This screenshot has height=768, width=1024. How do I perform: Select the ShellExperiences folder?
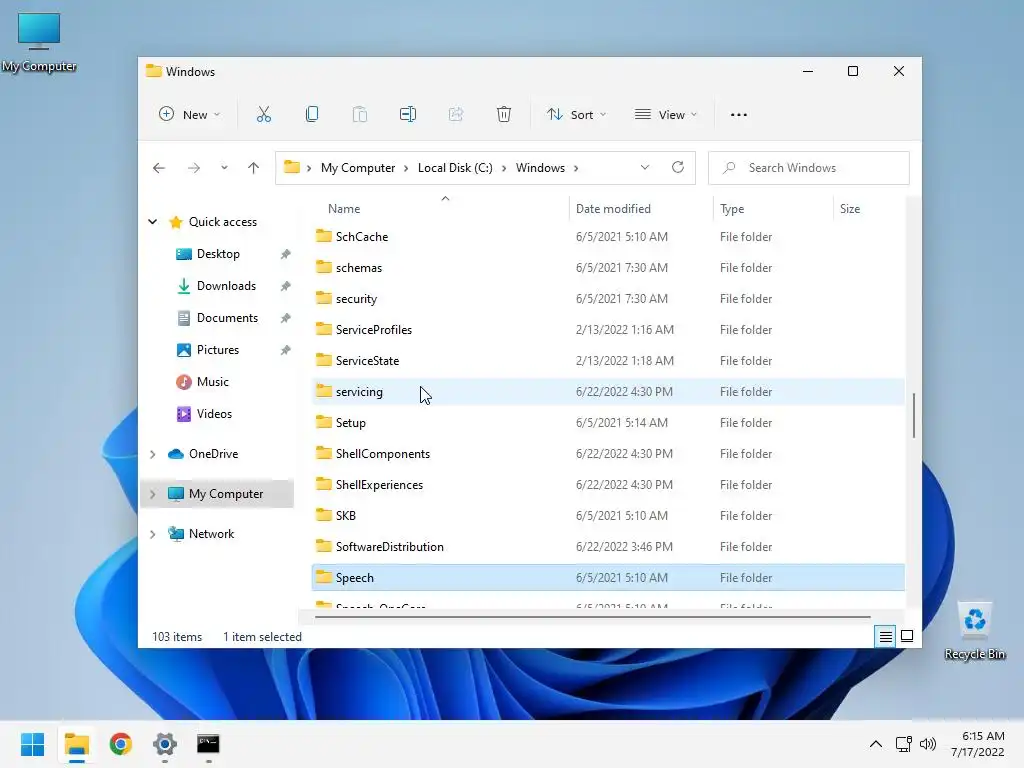pos(608,484)
